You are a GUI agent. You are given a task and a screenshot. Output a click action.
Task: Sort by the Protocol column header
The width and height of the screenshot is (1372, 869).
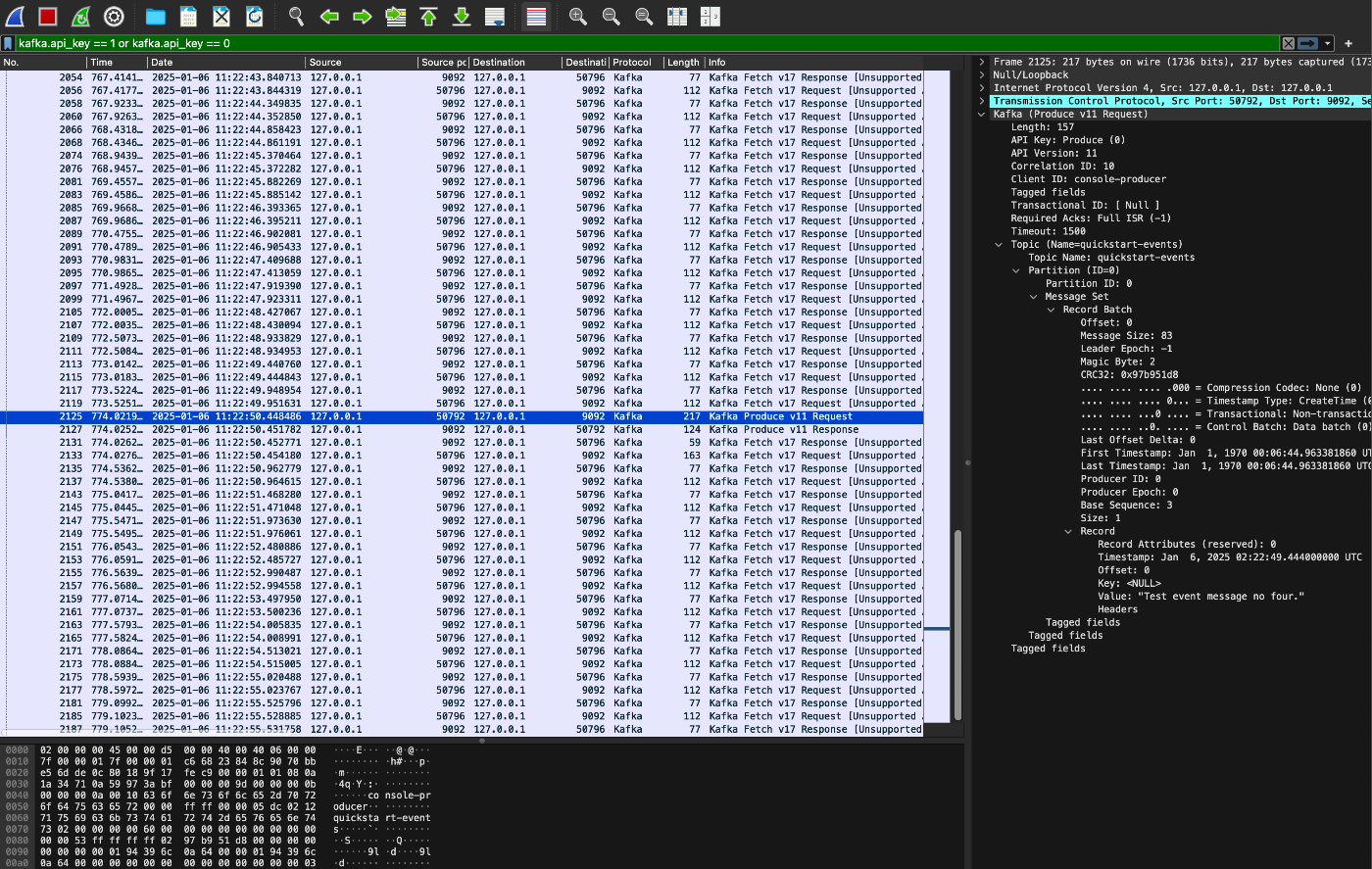[636, 62]
